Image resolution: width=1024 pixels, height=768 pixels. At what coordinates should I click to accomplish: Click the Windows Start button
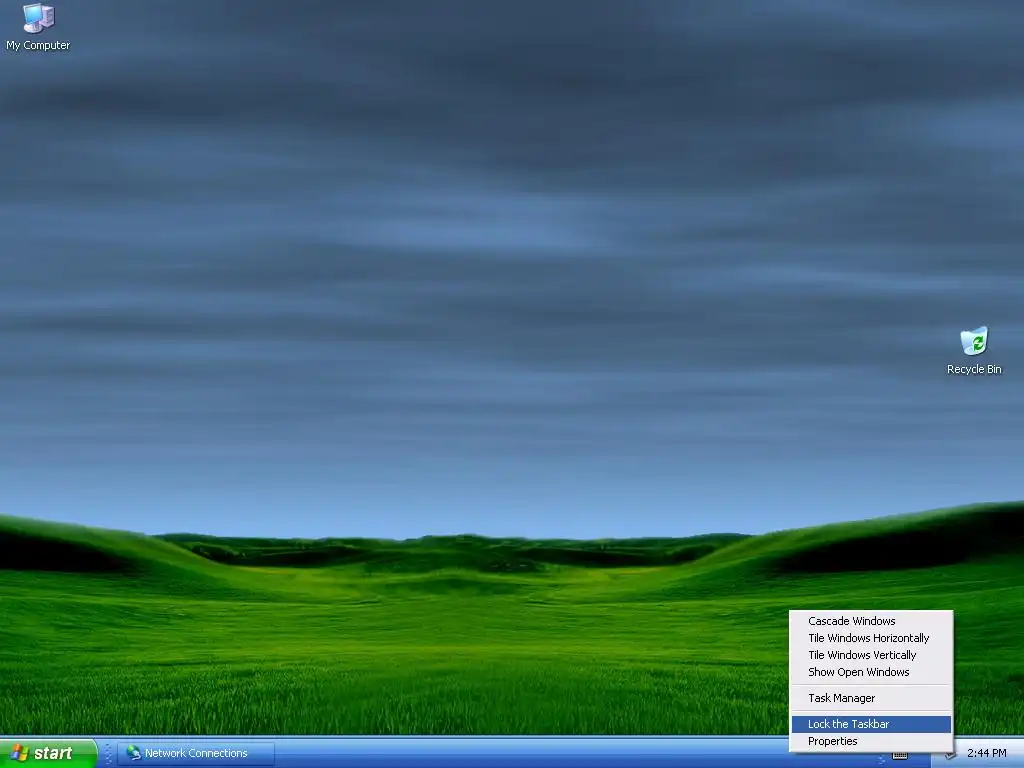tap(48, 753)
